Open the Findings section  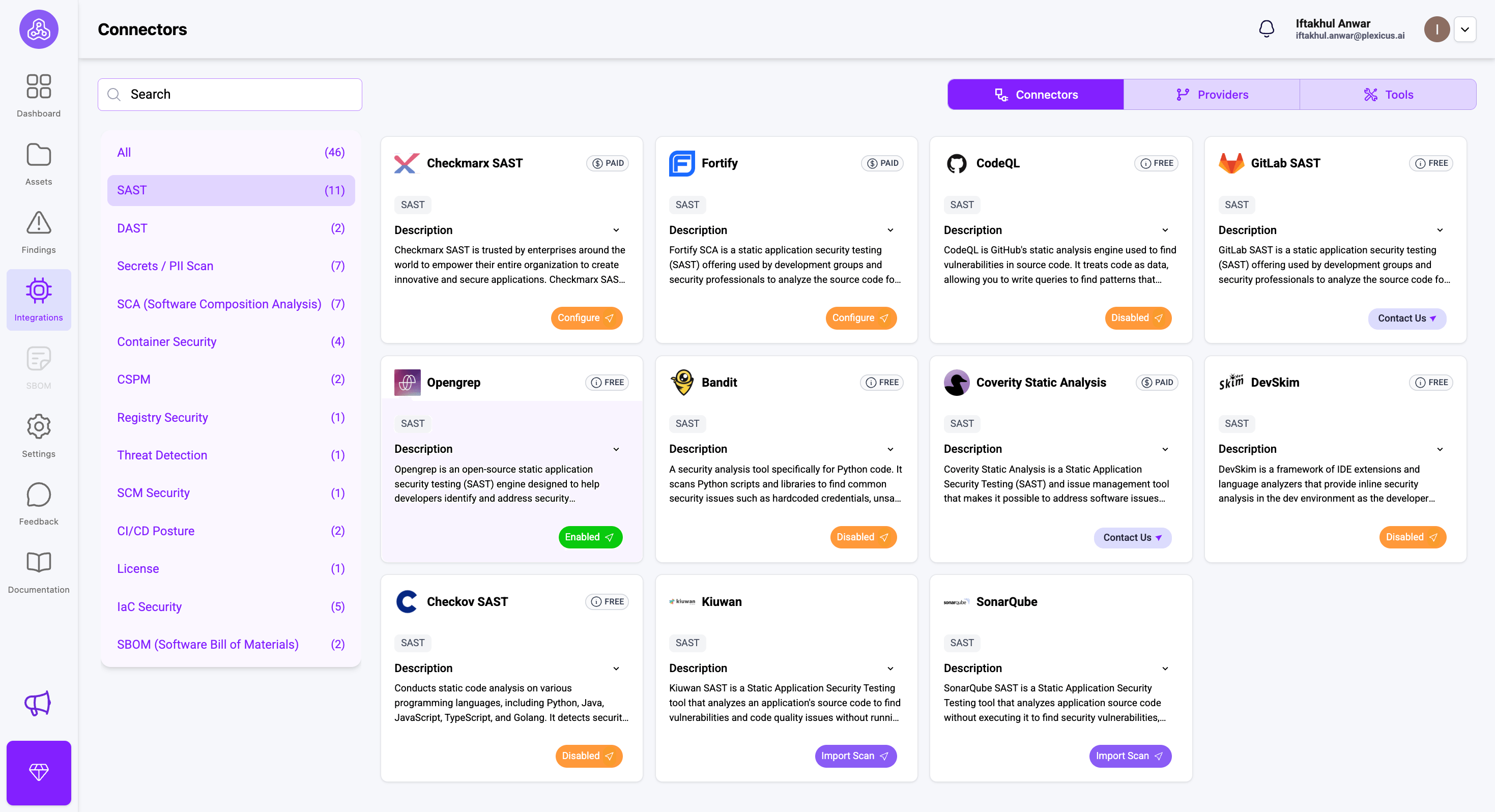[38, 231]
